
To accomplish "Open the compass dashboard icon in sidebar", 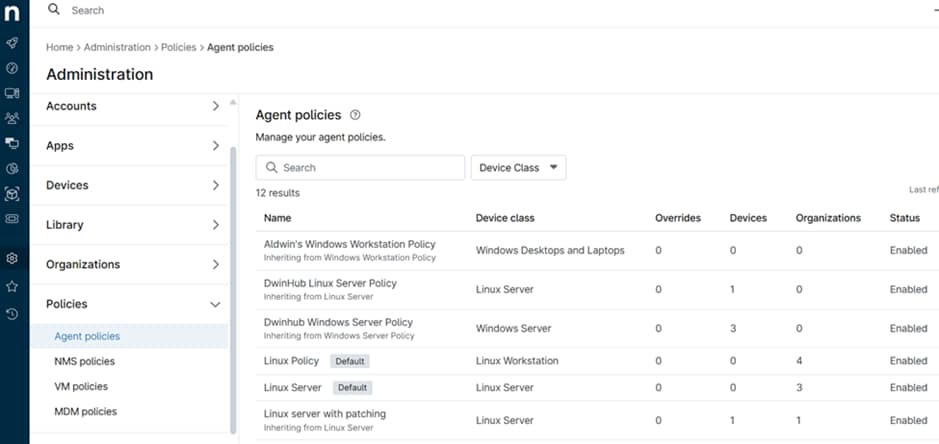I will tap(12, 68).
